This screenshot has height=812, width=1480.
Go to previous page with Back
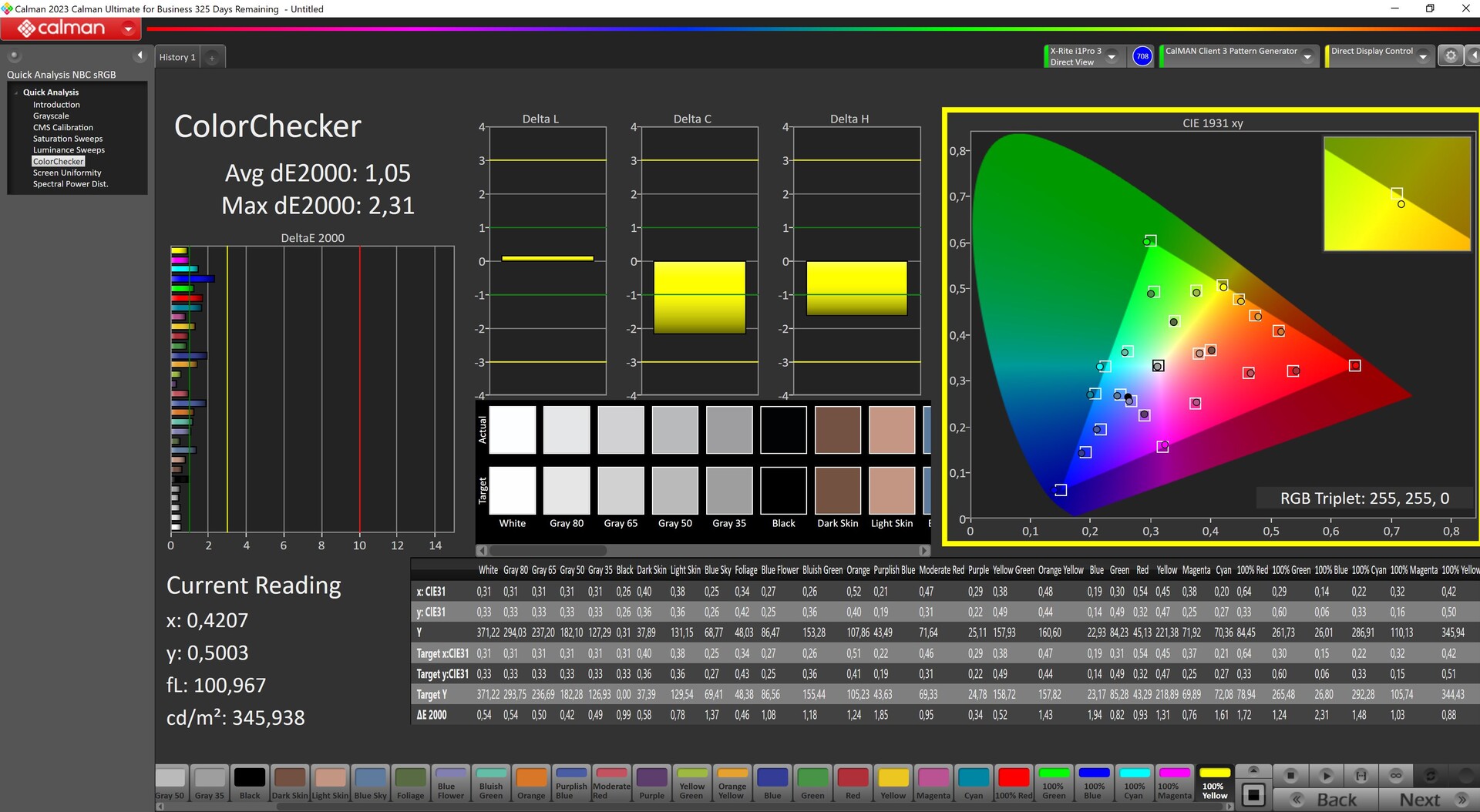tap(1326, 800)
